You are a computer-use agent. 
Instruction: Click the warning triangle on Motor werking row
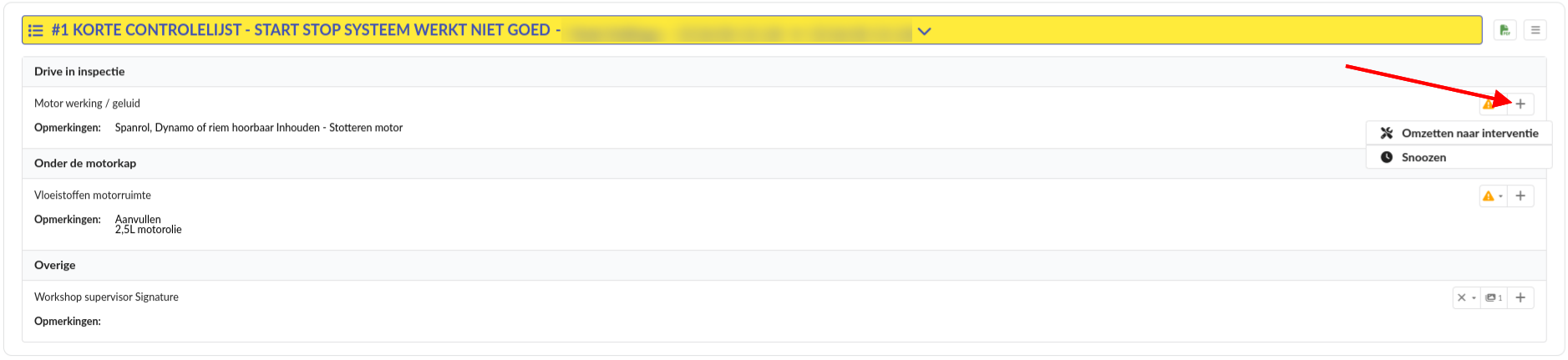pyautogui.click(x=1488, y=105)
